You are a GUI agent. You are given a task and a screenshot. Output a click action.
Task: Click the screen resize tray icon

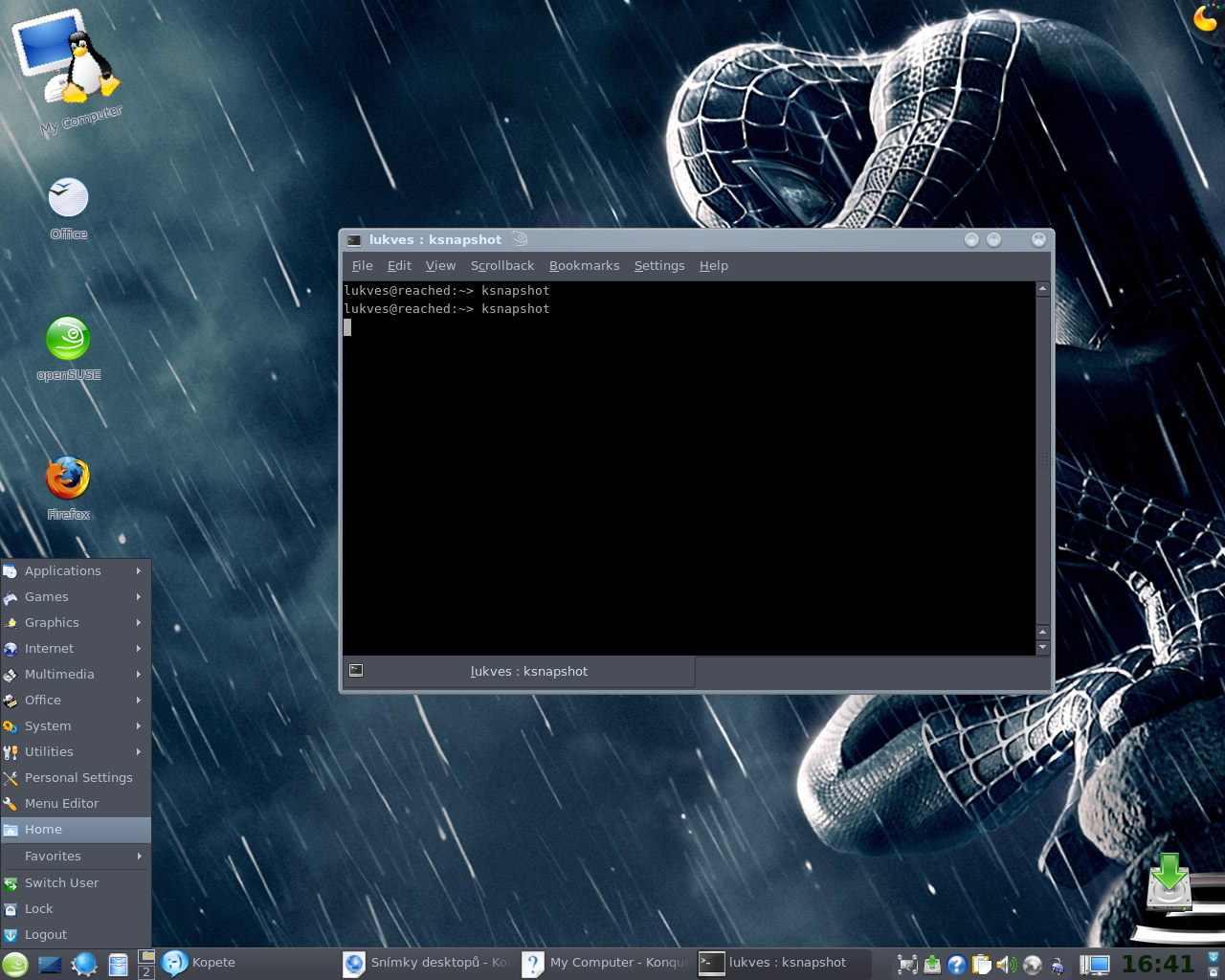click(907, 965)
